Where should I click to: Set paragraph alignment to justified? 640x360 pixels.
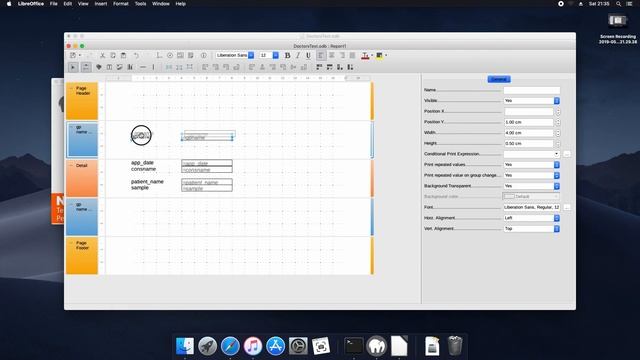352,55
